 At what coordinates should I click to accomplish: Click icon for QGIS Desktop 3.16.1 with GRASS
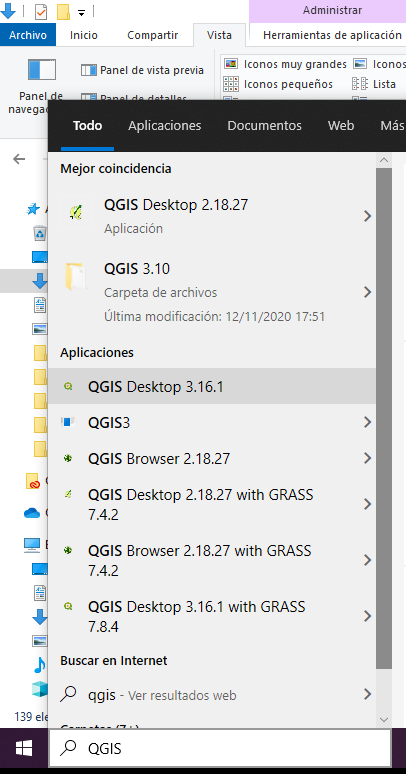pos(68,606)
